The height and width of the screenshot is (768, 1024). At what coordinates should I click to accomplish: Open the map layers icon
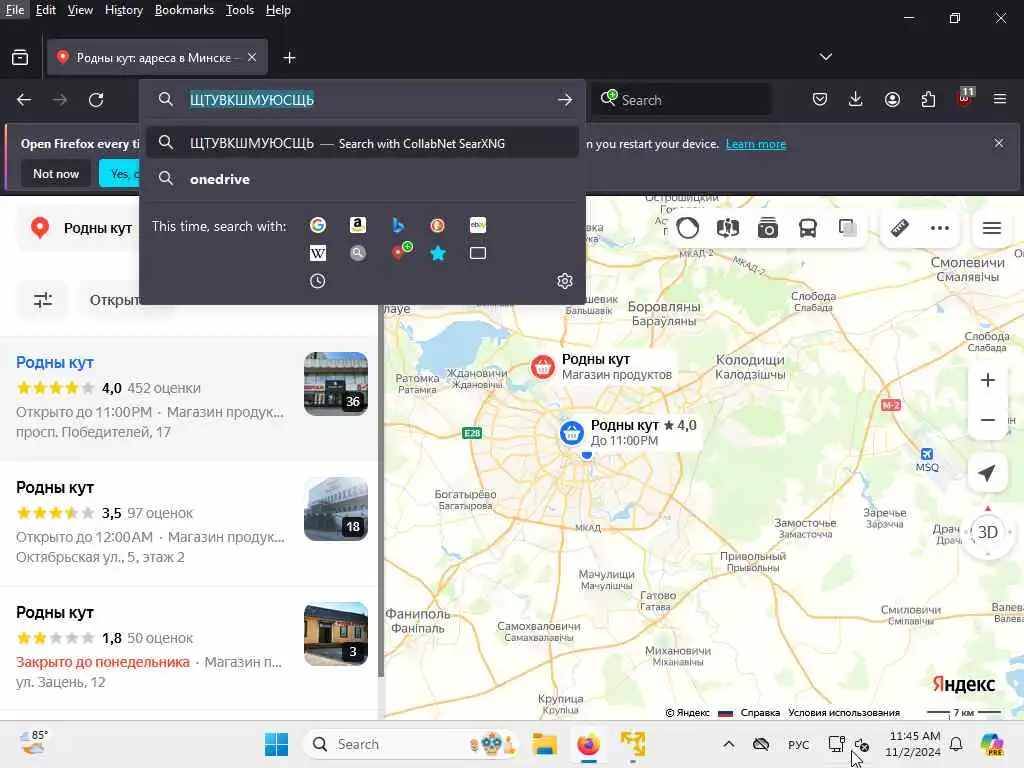[x=848, y=228]
